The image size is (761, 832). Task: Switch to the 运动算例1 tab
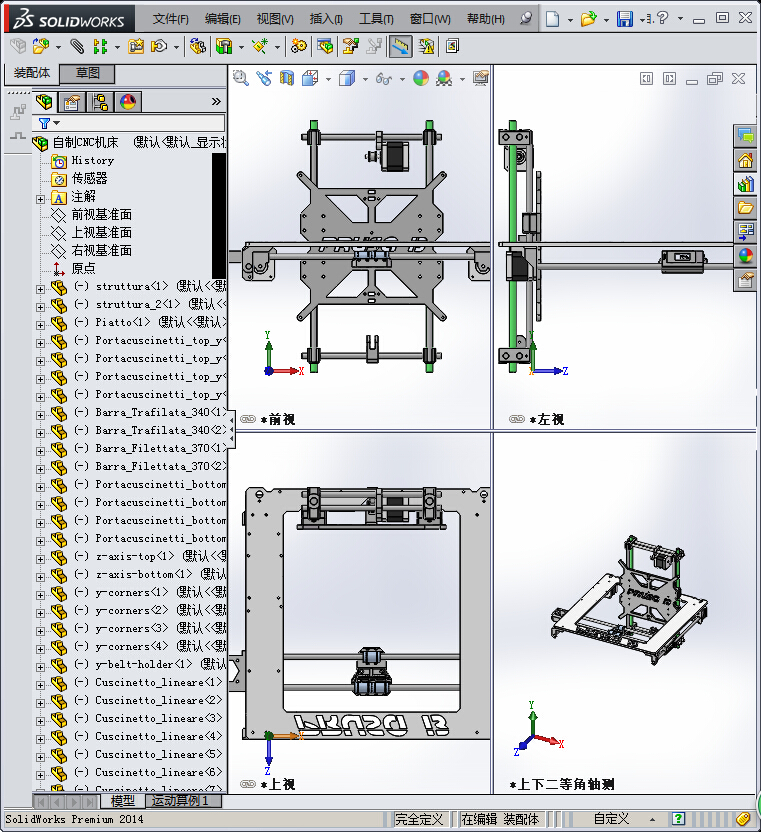[x=181, y=801]
